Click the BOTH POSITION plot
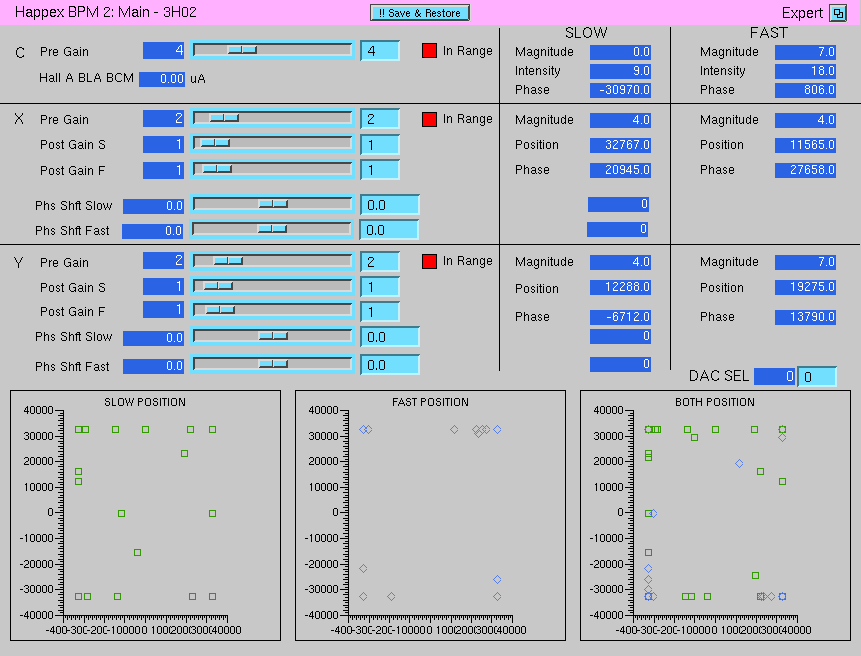861x656 pixels. [x=715, y=515]
